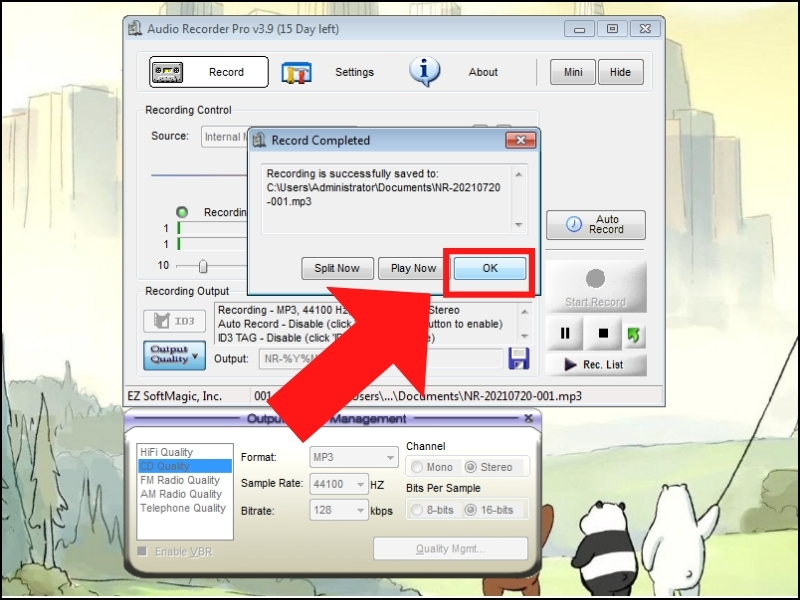Open the Format dropdown

390,457
